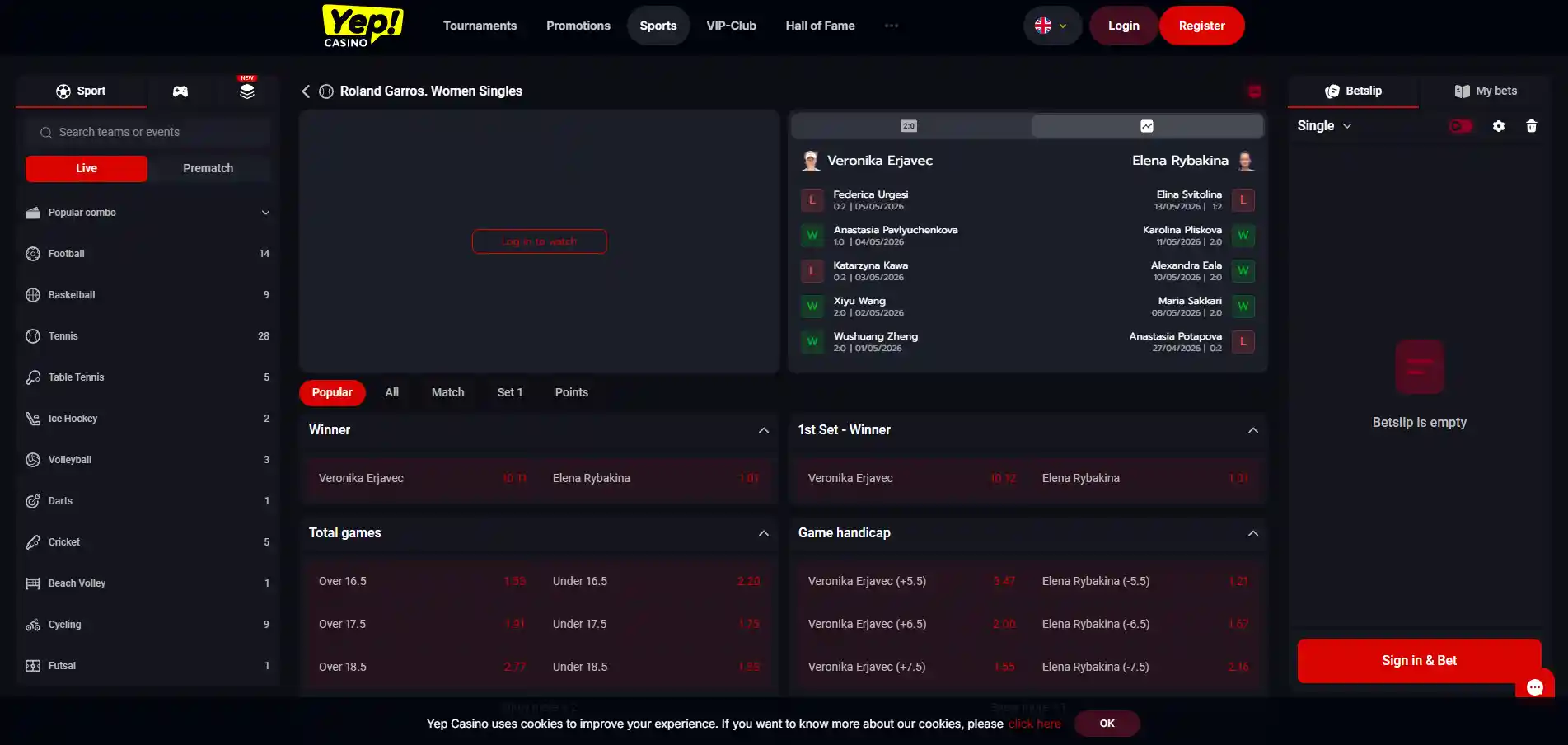
Task: Click the Register button
Action: [1201, 26]
